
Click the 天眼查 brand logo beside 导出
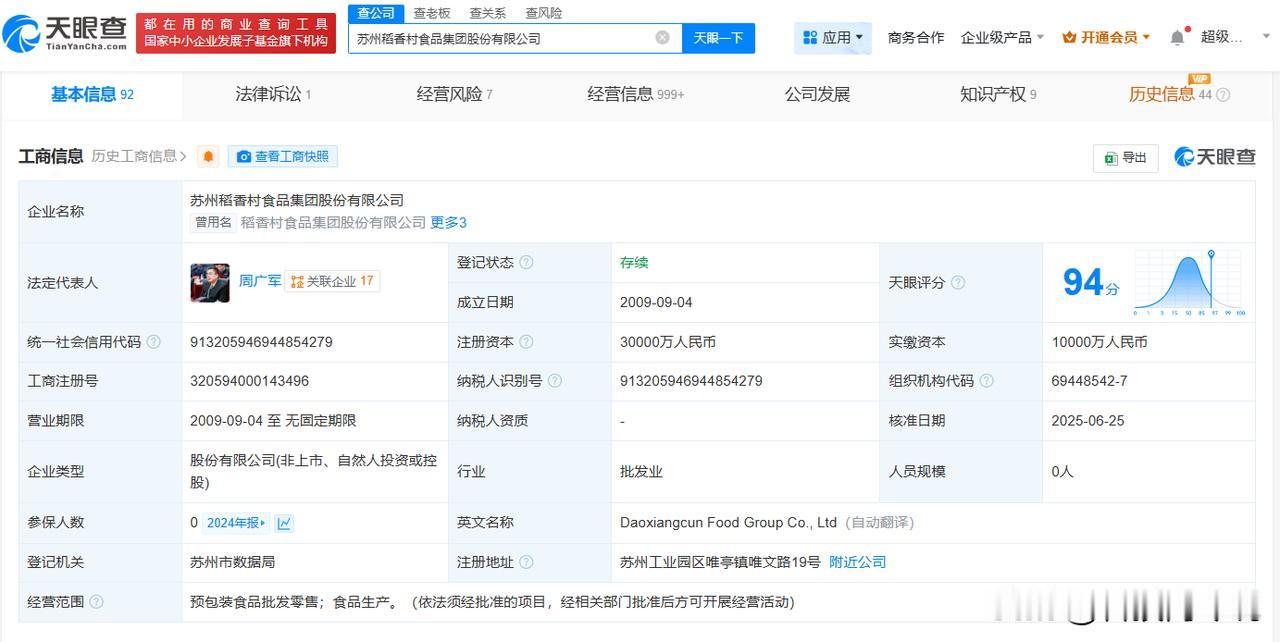(x=1214, y=157)
